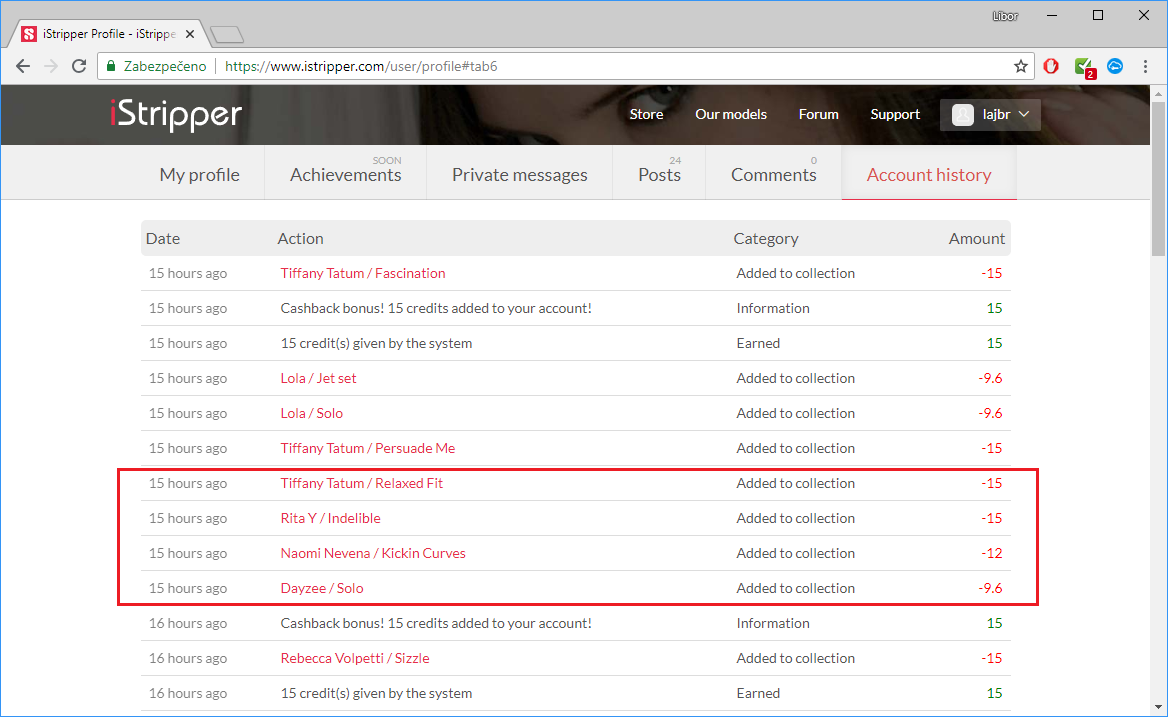Click the Action column header

point(300,238)
